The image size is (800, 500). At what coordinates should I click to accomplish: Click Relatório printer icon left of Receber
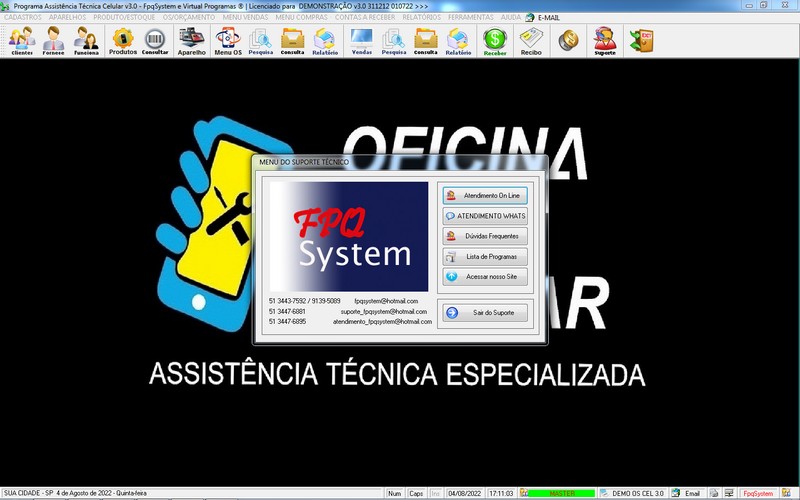pyautogui.click(x=458, y=41)
